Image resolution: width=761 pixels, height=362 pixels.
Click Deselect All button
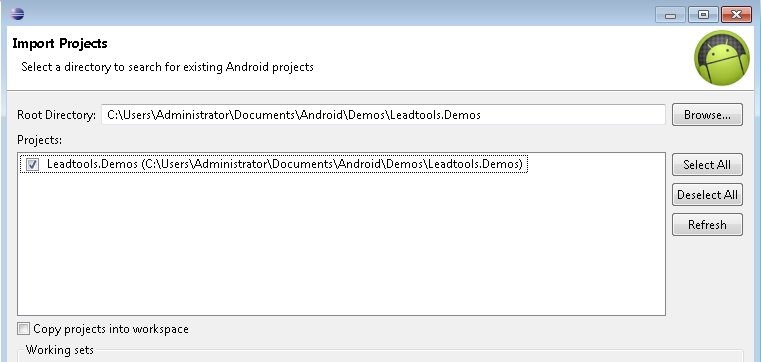pyautogui.click(x=707, y=195)
